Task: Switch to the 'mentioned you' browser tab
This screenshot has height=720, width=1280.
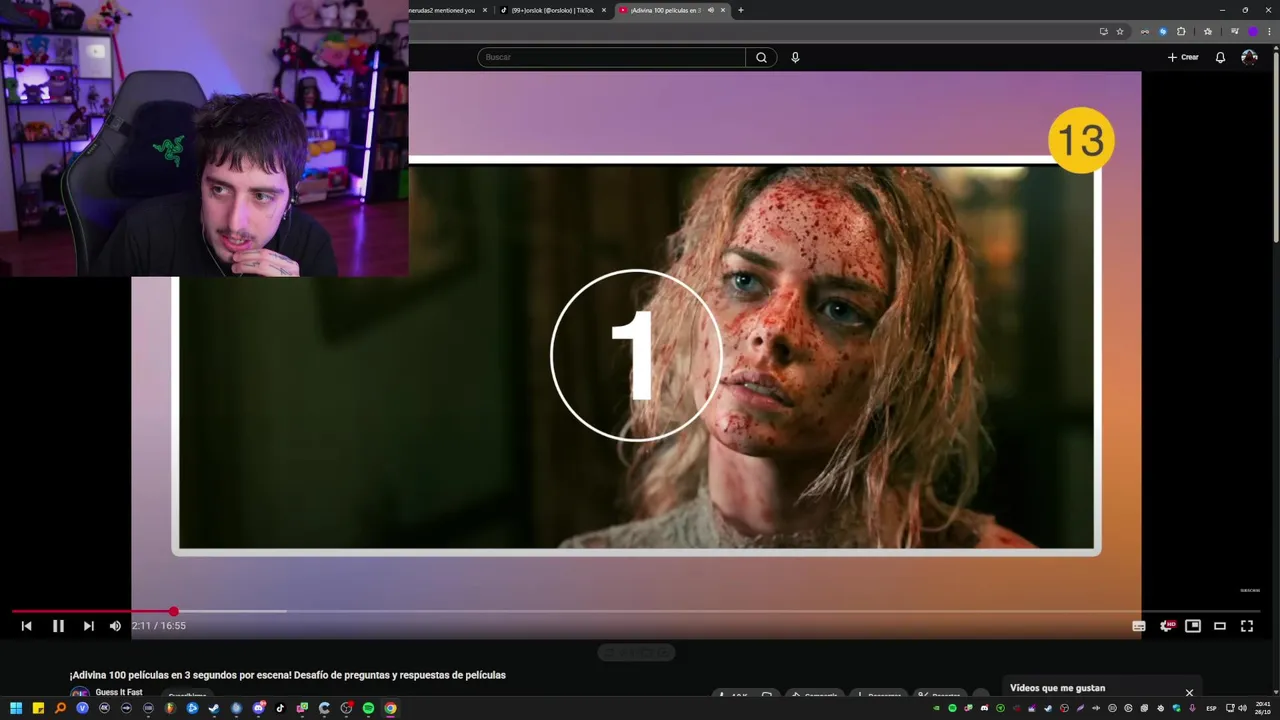Action: pyautogui.click(x=444, y=10)
